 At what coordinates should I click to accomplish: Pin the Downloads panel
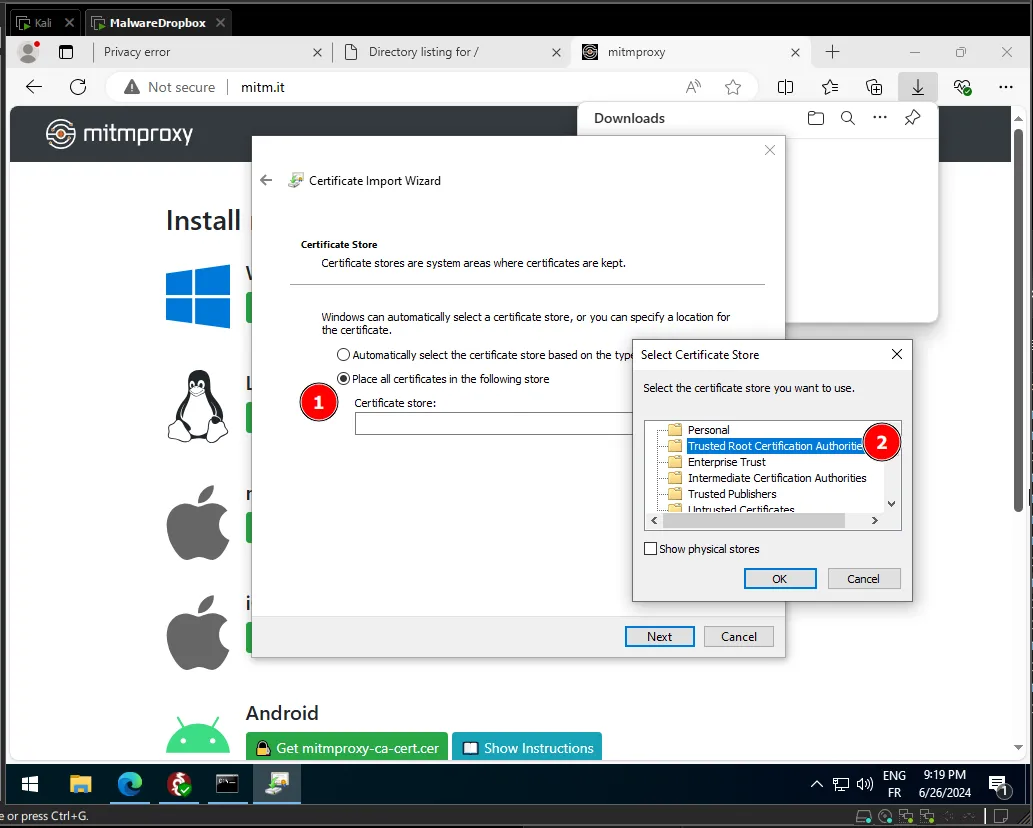pos(912,118)
